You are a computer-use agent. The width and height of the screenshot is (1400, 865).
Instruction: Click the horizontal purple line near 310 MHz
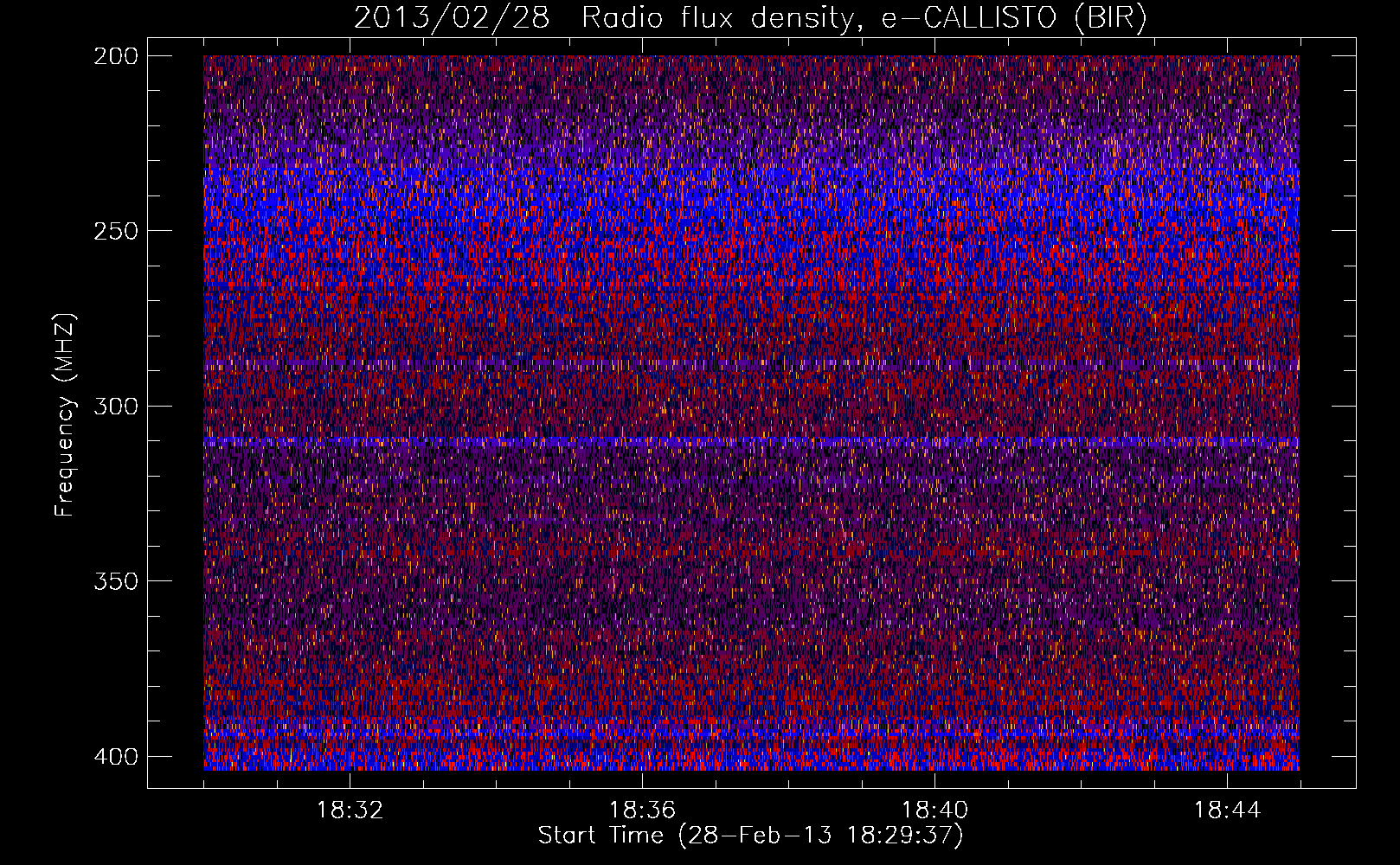coord(751,441)
